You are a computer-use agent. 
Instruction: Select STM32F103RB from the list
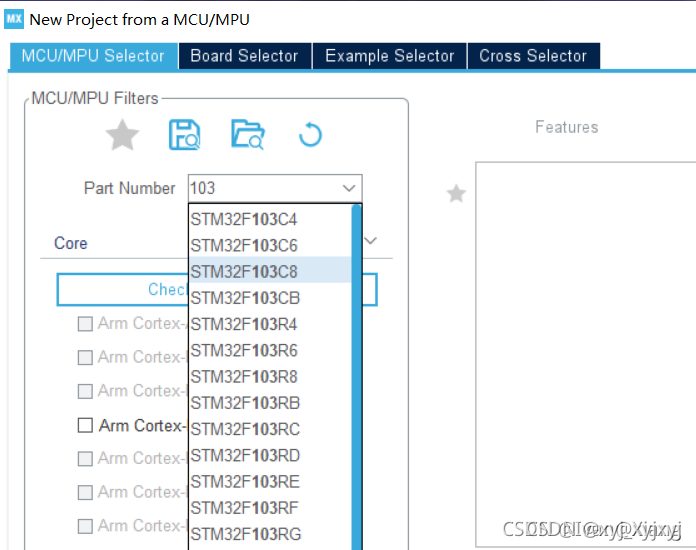pyautogui.click(x=270, y=403)
